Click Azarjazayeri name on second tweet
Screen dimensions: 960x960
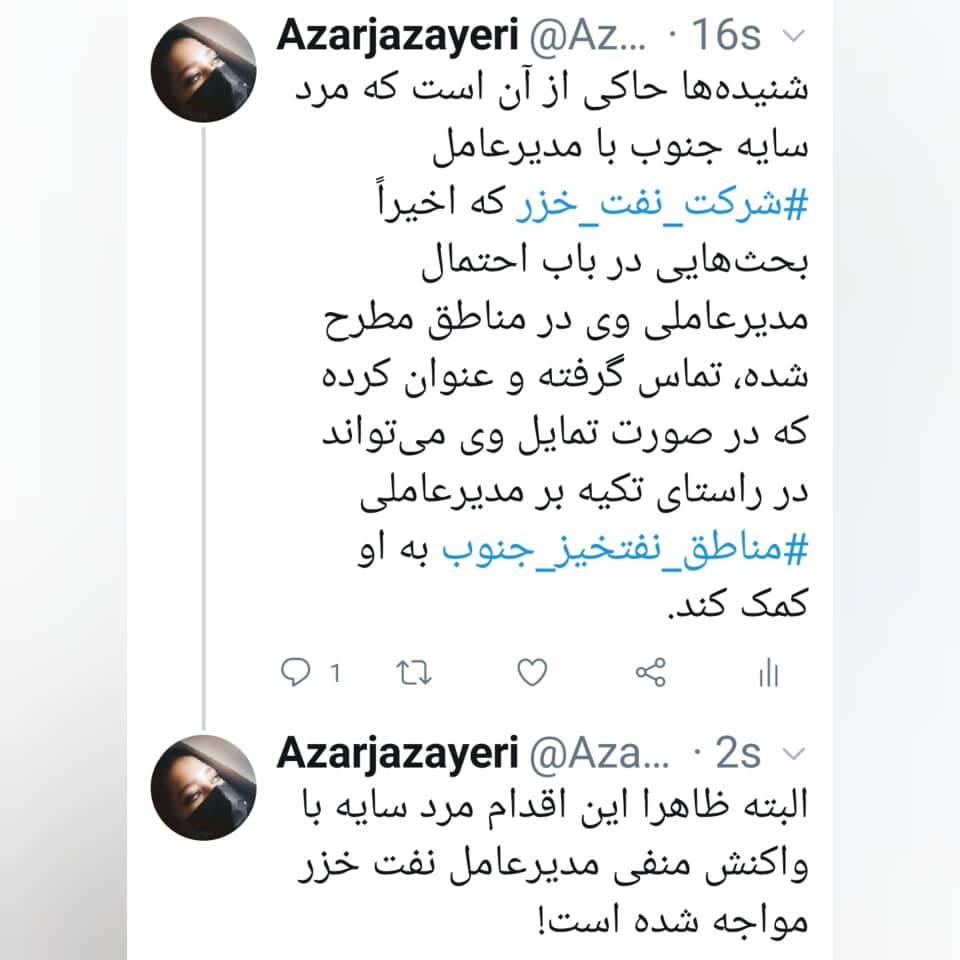coord(398,752)
